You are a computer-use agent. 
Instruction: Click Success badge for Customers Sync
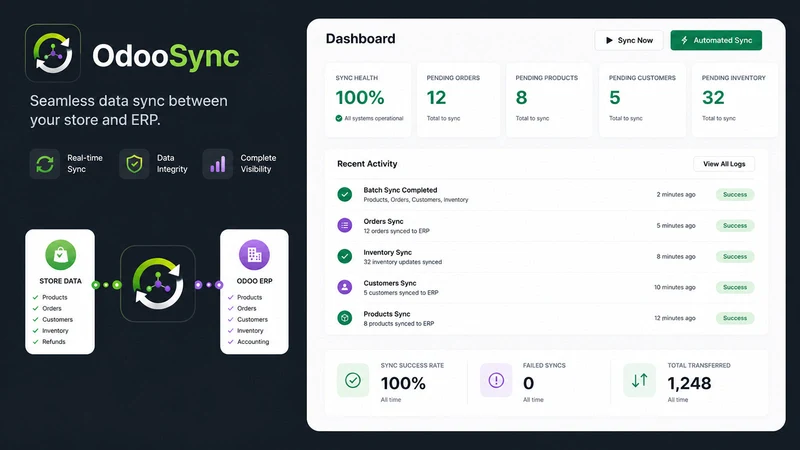coord(735,287)
